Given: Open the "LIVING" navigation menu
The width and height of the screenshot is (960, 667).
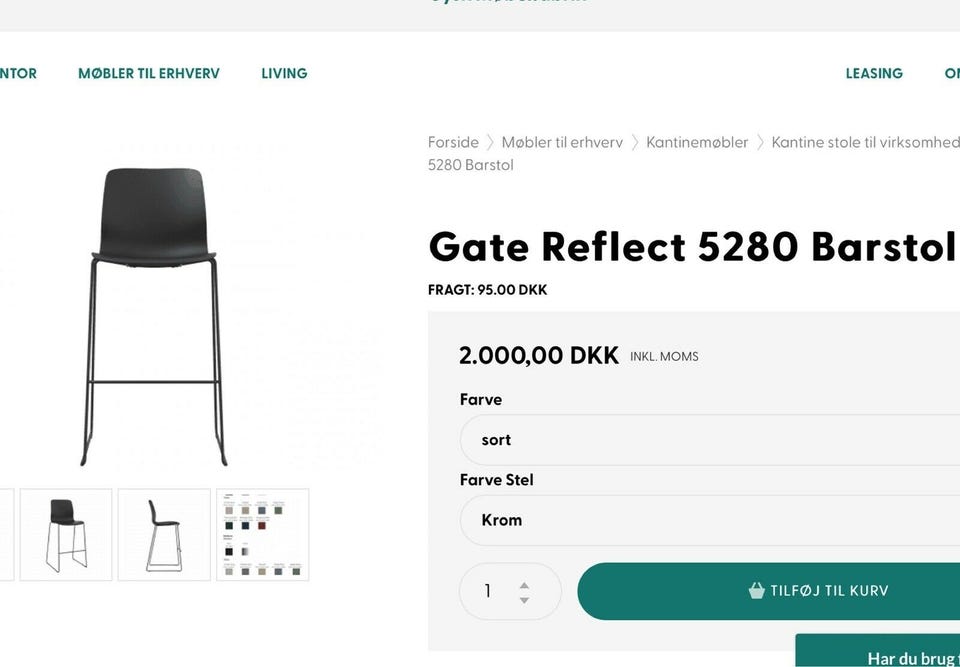Looking at the screenshot, I should [x=284, y=73].
